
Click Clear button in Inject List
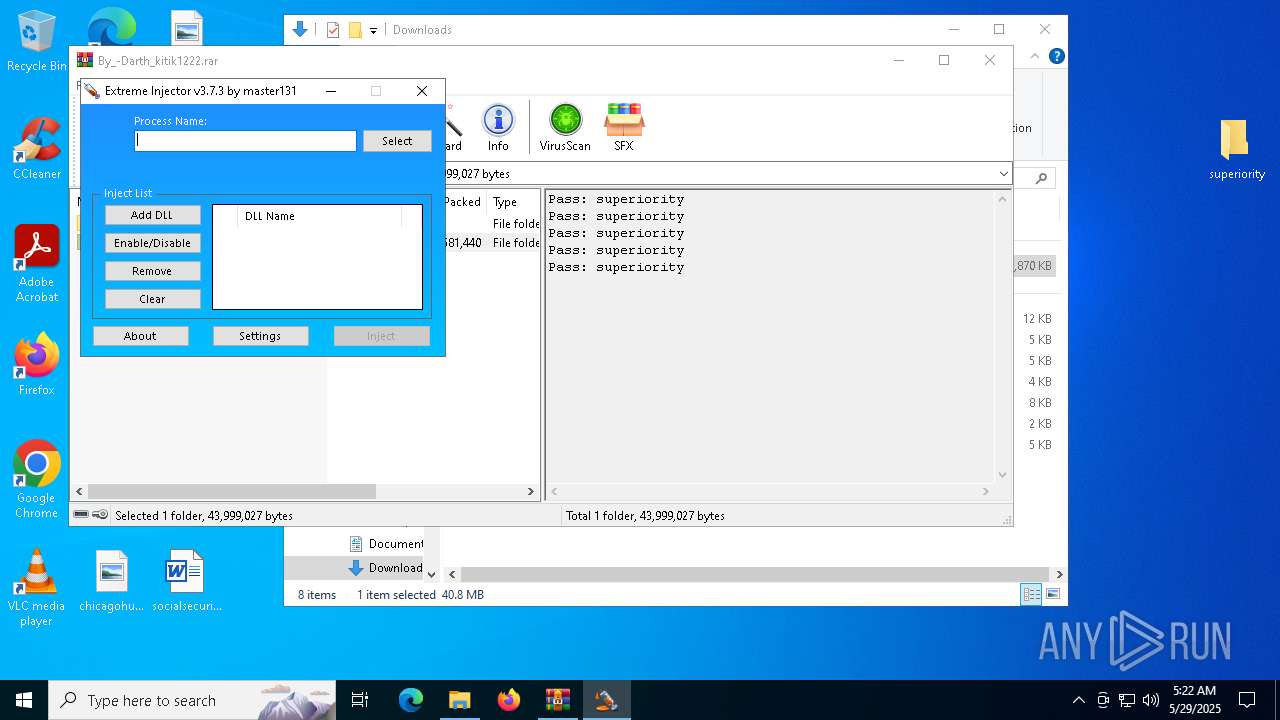pyautogui.click(x=152, y=299)
